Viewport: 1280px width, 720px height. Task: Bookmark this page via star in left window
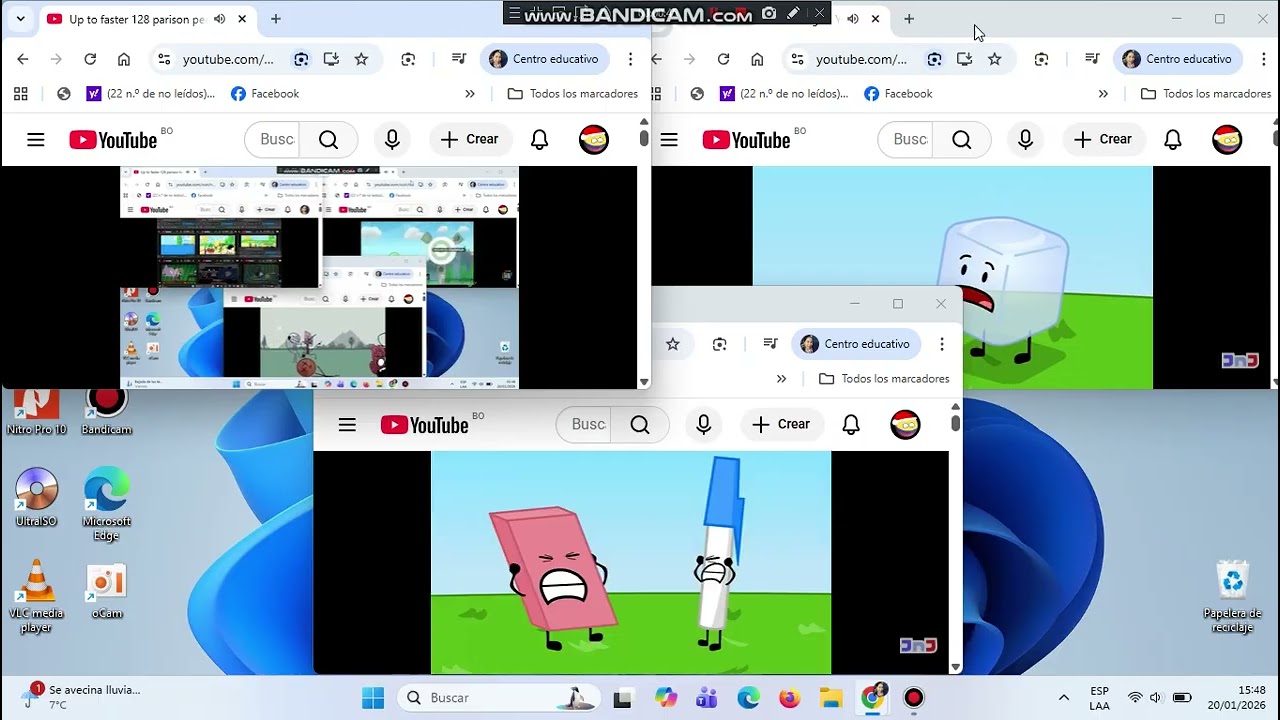361,59
